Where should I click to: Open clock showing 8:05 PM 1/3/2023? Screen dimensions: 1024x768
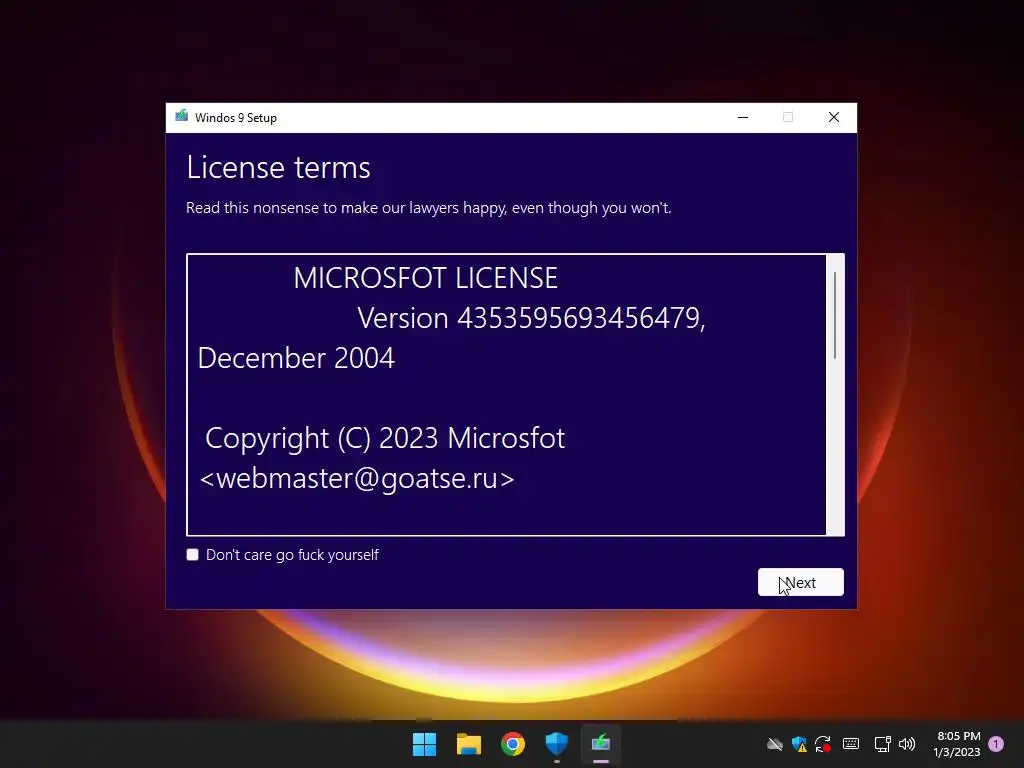coord(957,744)
